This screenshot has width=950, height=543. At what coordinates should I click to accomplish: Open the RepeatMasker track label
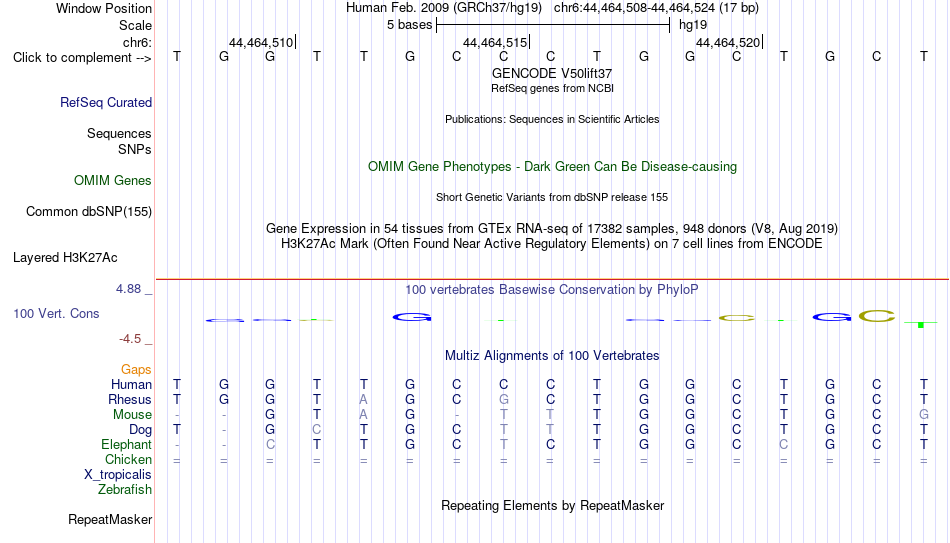click(110, 519)
